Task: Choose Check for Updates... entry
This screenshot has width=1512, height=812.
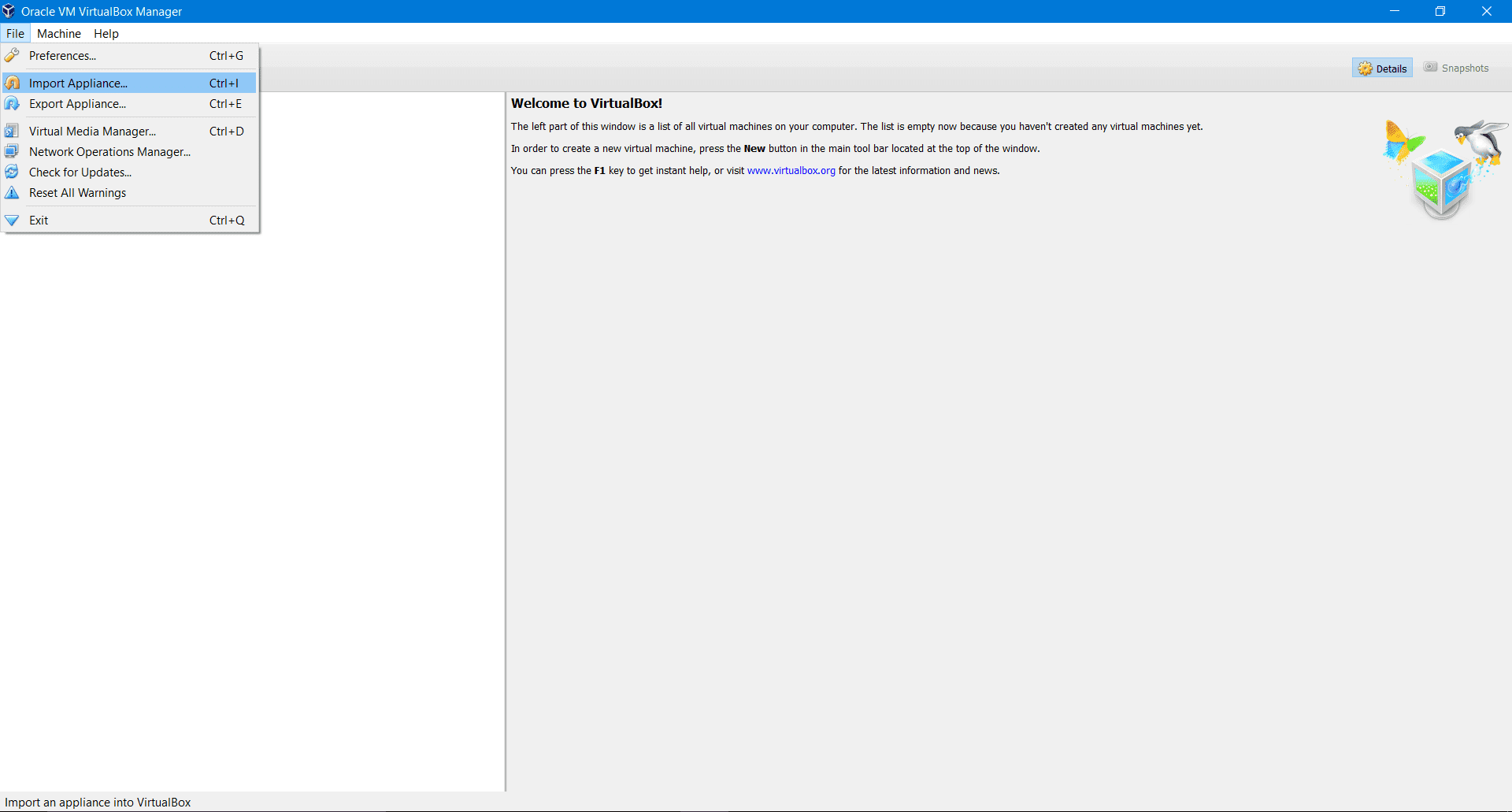Action: click(x=129, y=172)
